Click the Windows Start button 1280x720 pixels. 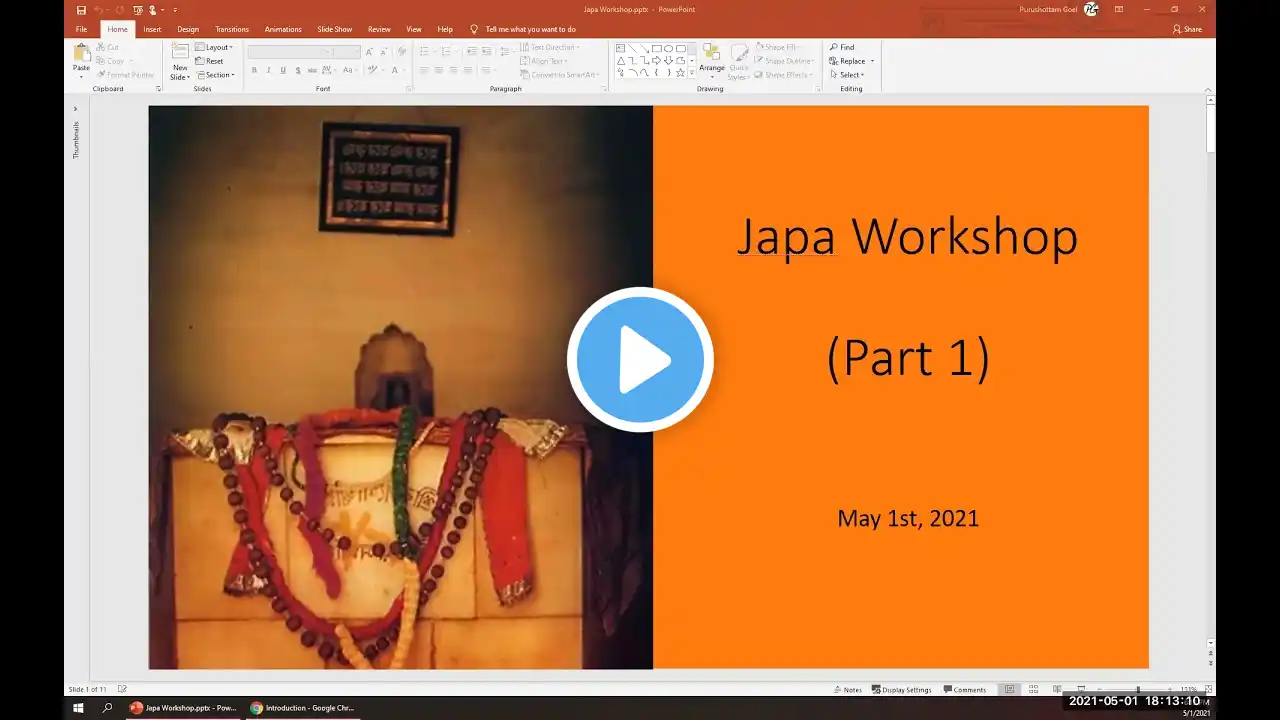click(78, 708)
